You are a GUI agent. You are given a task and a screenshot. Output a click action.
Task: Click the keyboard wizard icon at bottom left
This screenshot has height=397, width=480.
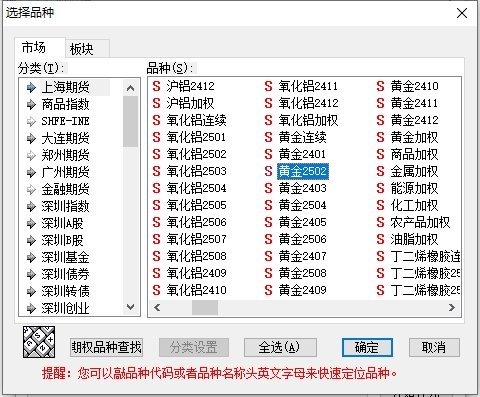(x=39, y=342)
